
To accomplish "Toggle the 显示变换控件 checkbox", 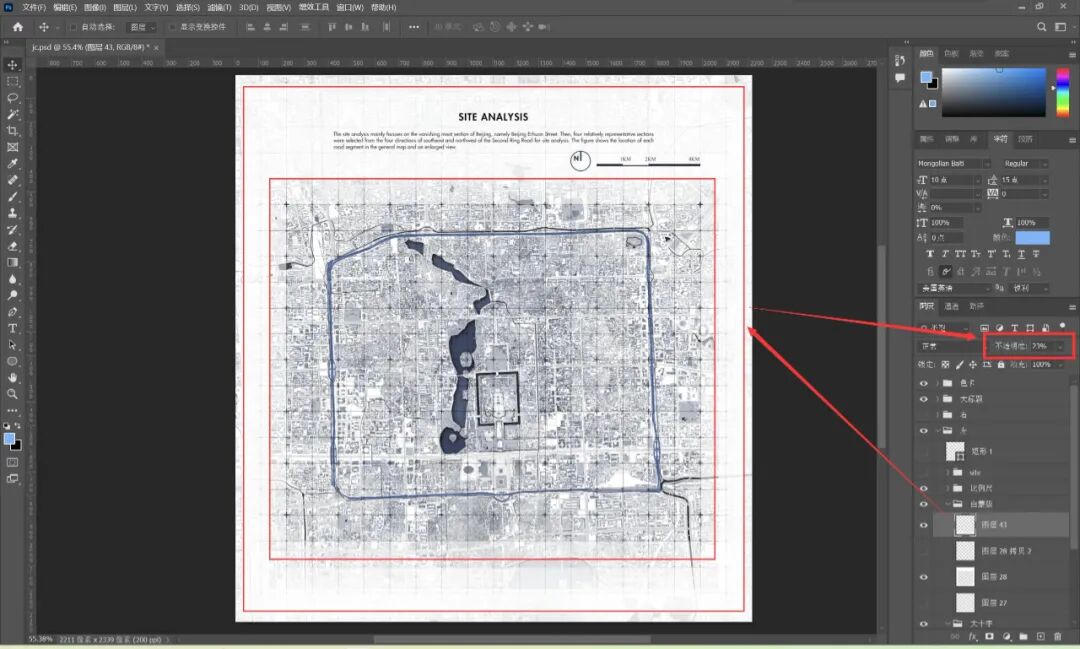I will tap(172, 27).
